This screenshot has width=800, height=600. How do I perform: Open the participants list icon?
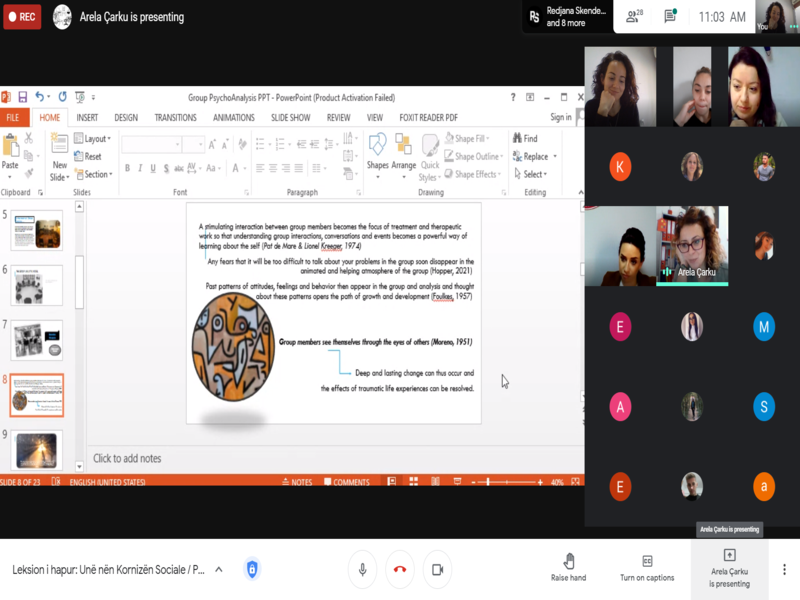tap(634, 16)
